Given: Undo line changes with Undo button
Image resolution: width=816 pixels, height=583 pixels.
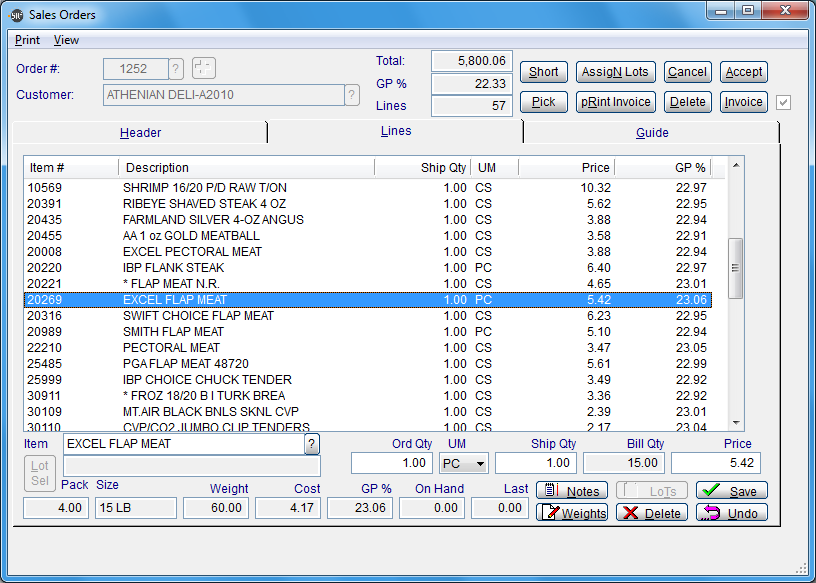Looking at the screenshot, I should pyautogui.click(x=732, y=513).
